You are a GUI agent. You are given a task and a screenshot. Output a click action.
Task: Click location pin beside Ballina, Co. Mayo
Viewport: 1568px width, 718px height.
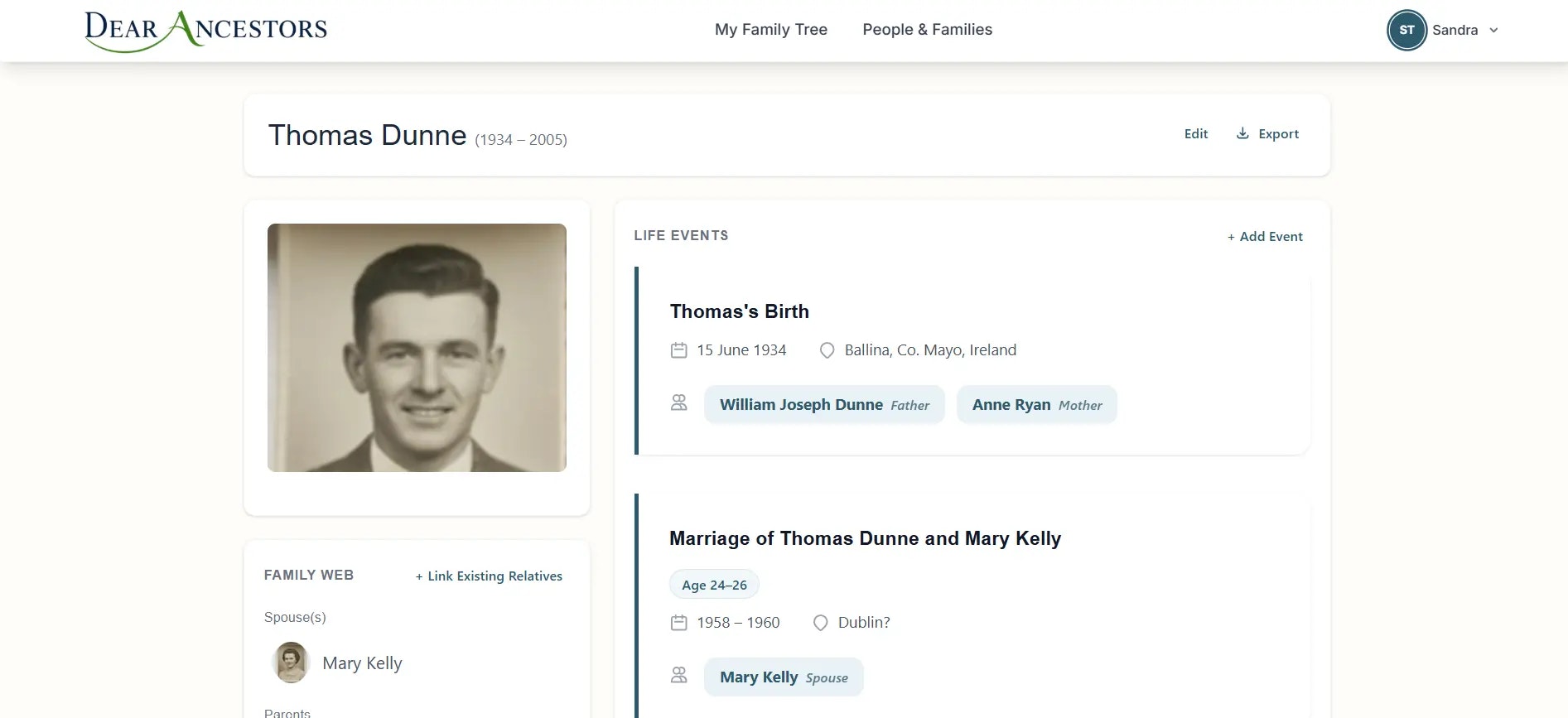pyautogui.click(x=827, y=350)
